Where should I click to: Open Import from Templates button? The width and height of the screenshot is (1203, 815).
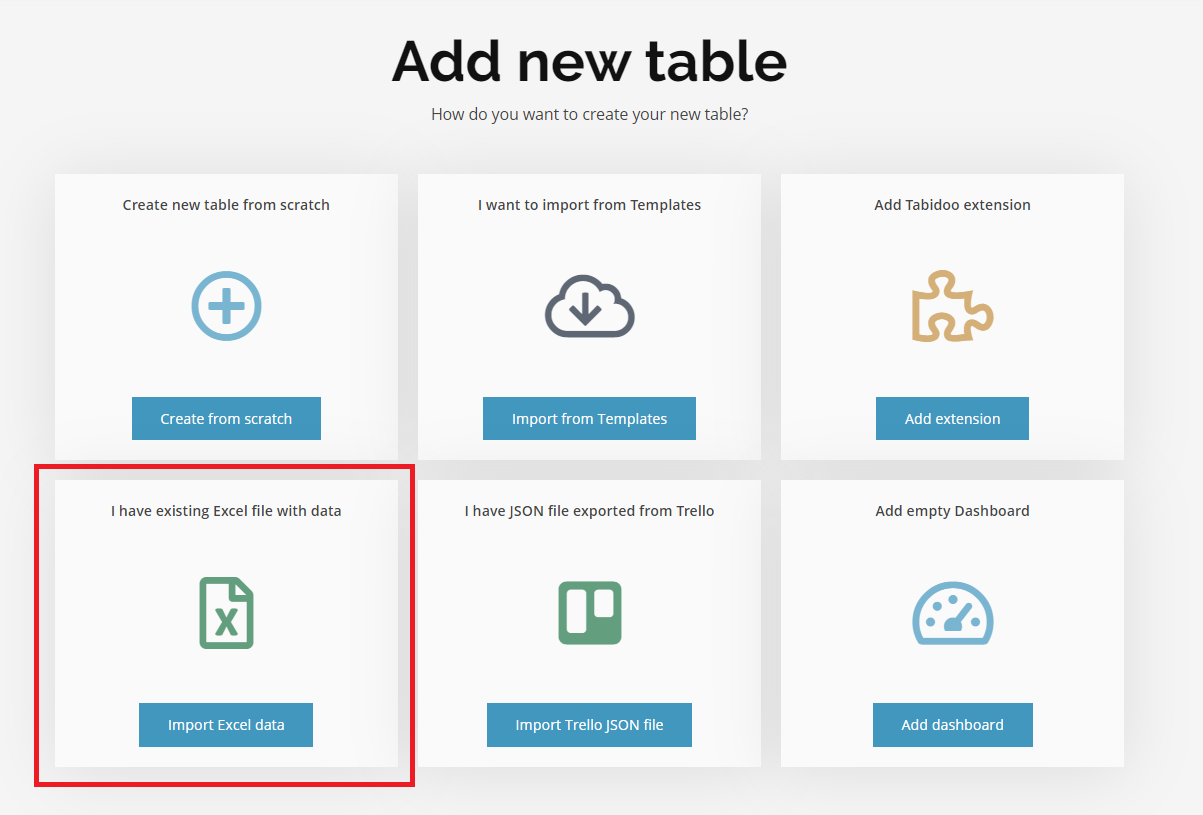tap(589, 419)
